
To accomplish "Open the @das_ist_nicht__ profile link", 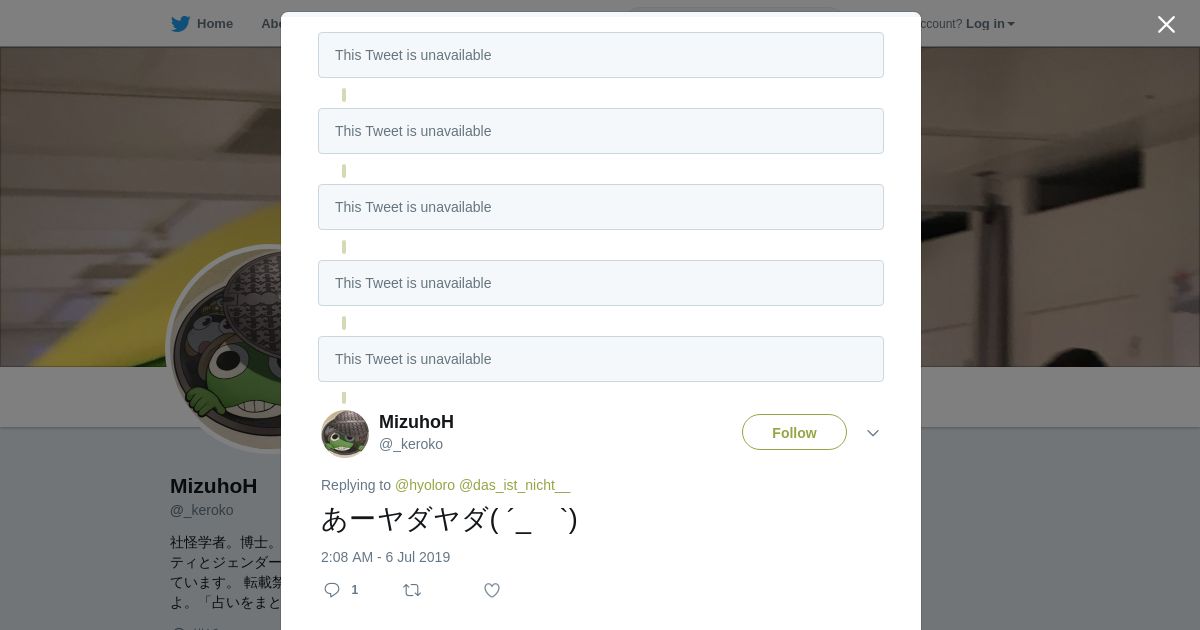I will [514, 485].
